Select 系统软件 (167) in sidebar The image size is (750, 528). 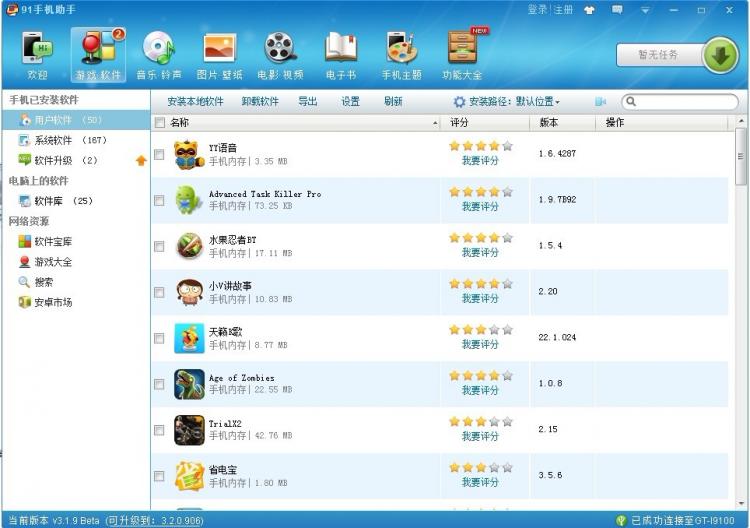[x=76, y=140]
